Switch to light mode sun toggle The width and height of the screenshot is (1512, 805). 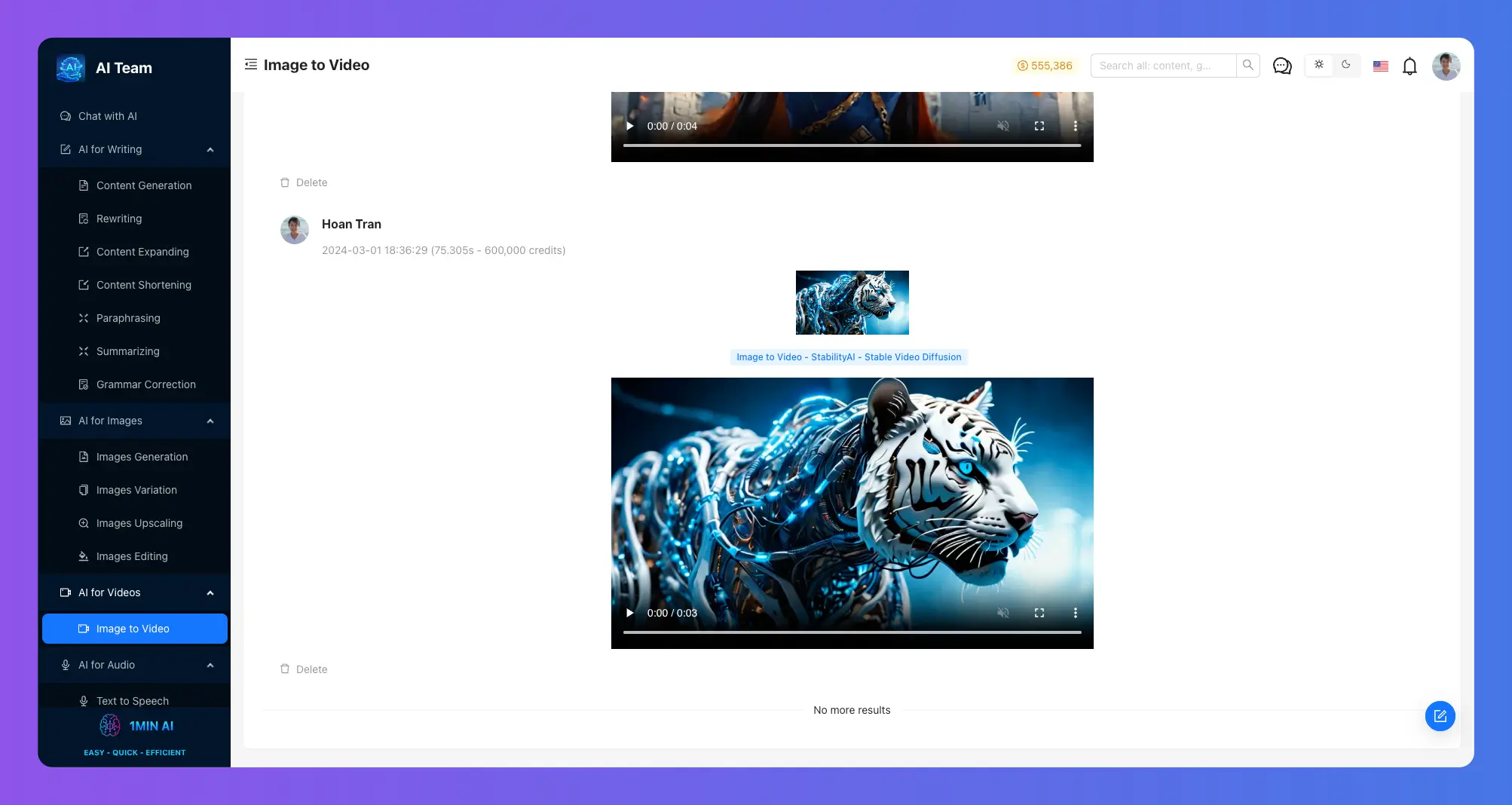click(1319, 65)
